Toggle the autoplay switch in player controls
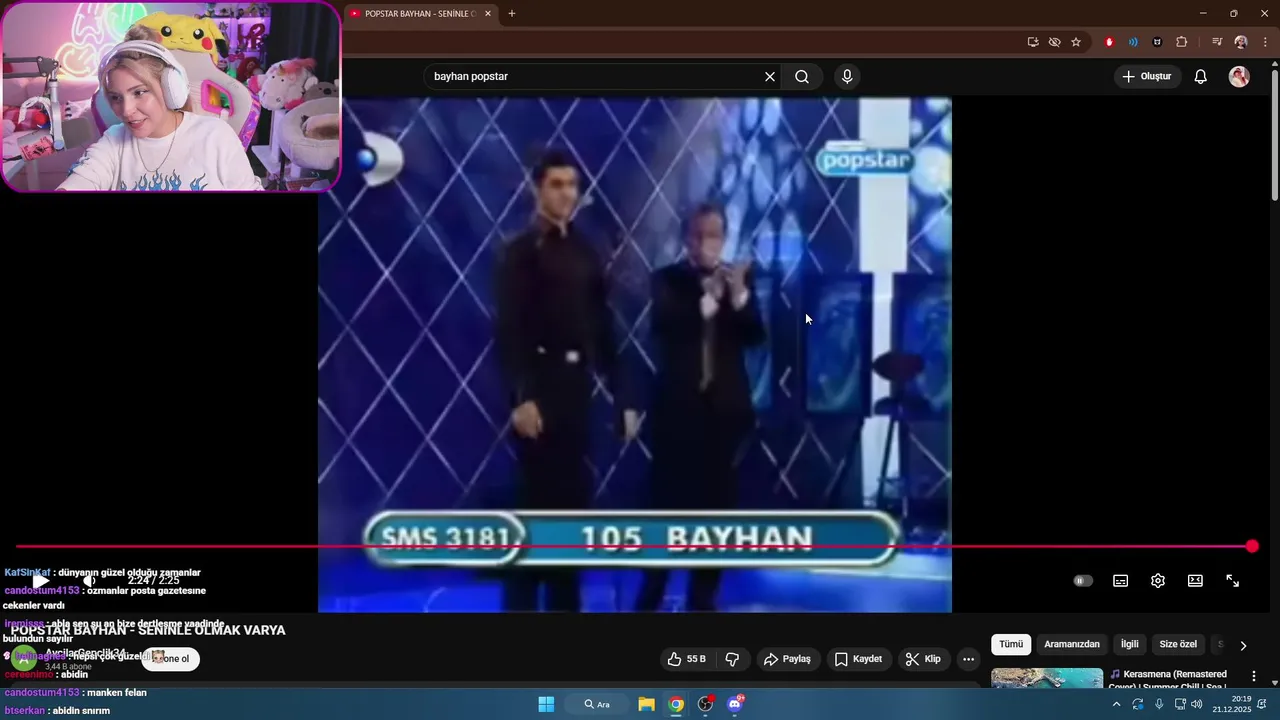The height and width of the screenshot is (720, 1280). [x=1083, y=581]
